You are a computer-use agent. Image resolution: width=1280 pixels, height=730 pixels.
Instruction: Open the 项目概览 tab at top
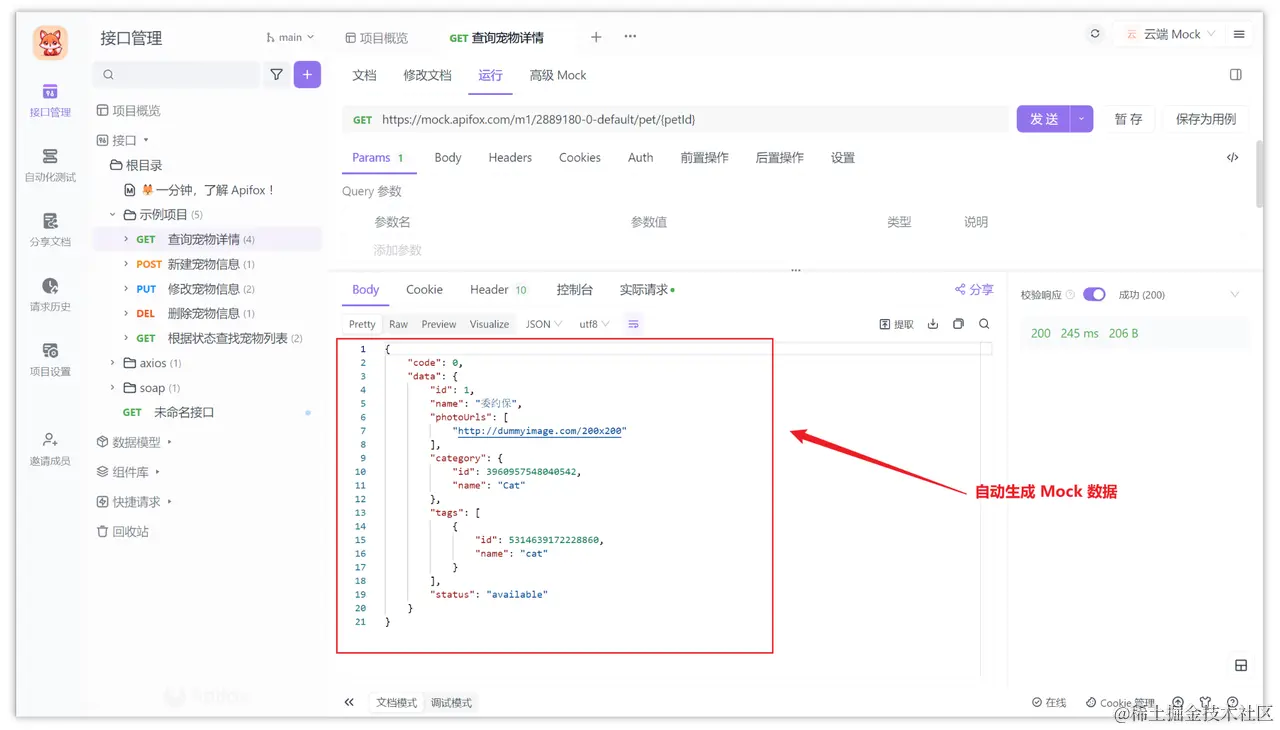point(376,38)
